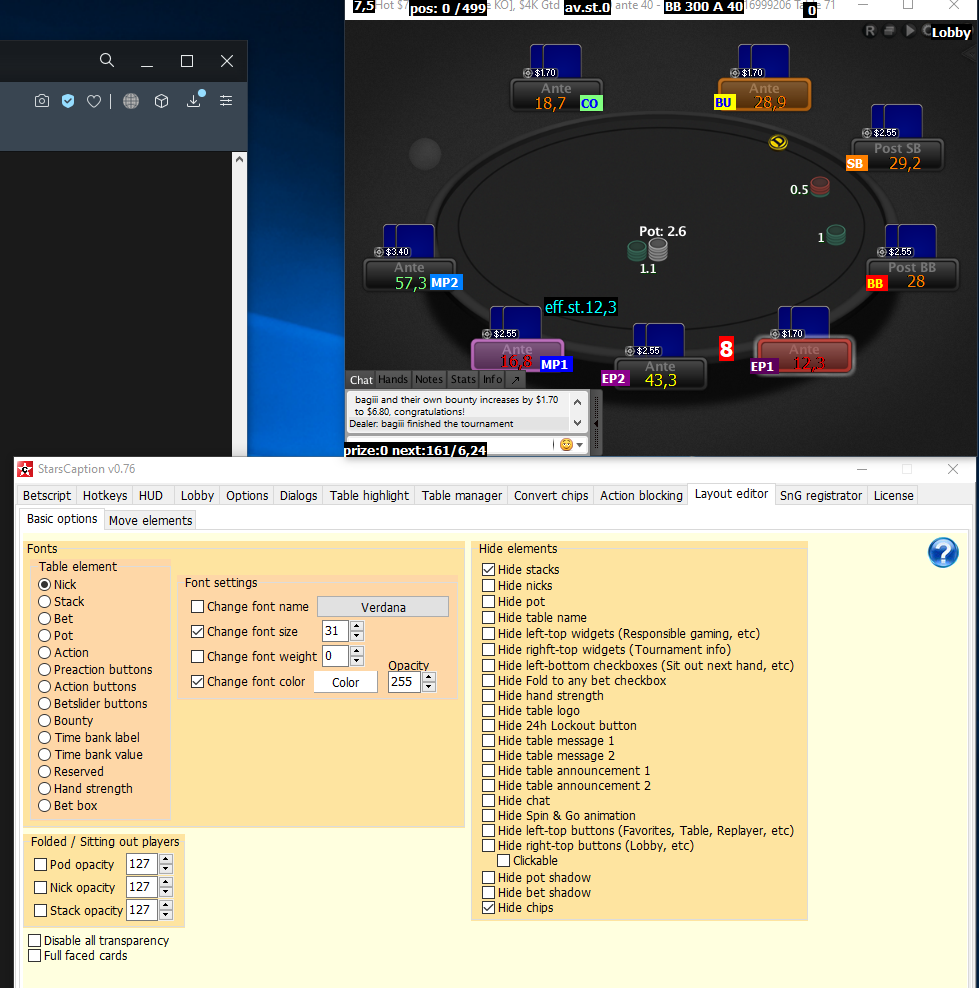Click the search magnifier in the browser window

pyautogui.click(x=107, y=60)
